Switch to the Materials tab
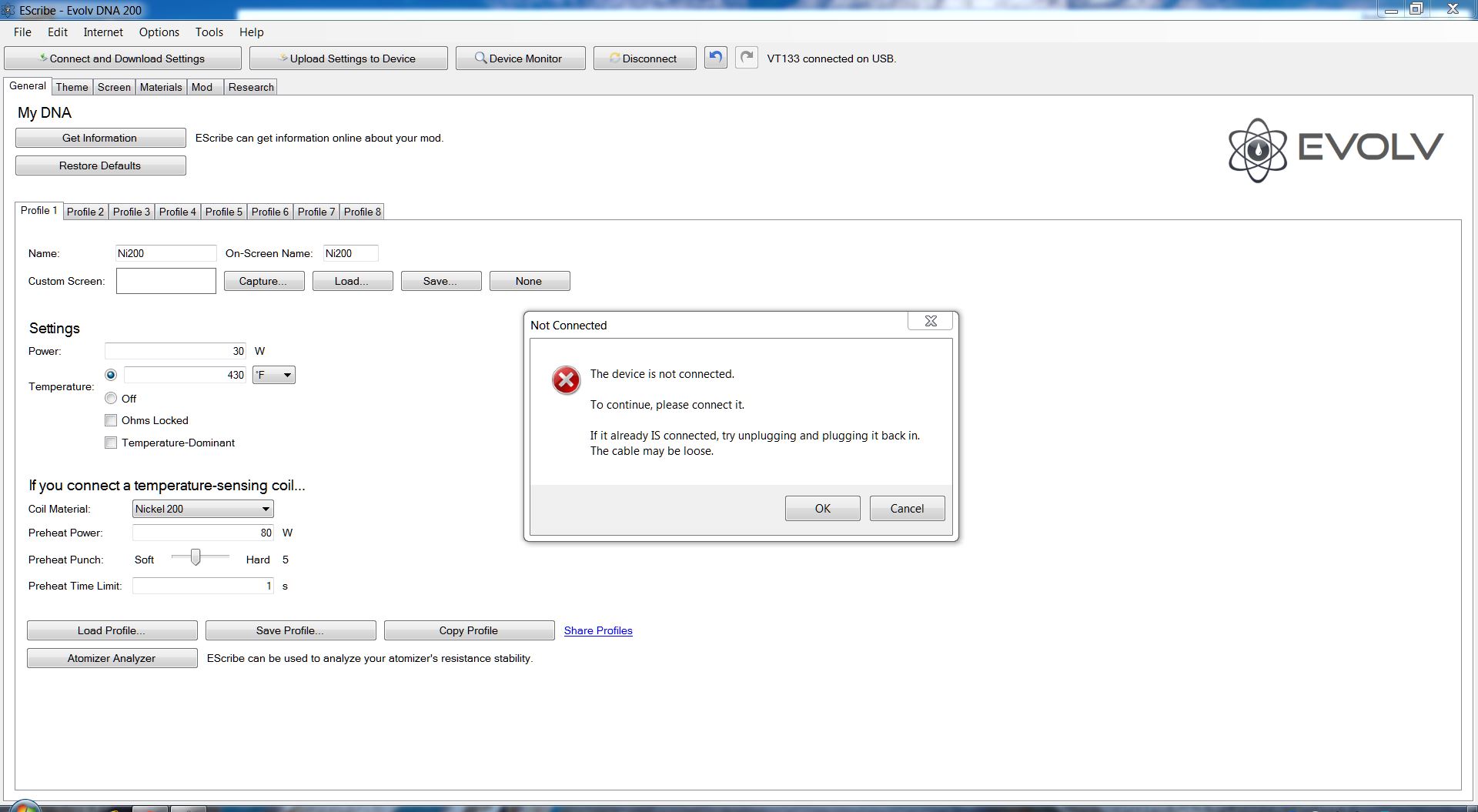The height and width of the screenshot is (812, 1478). [160, 87]
